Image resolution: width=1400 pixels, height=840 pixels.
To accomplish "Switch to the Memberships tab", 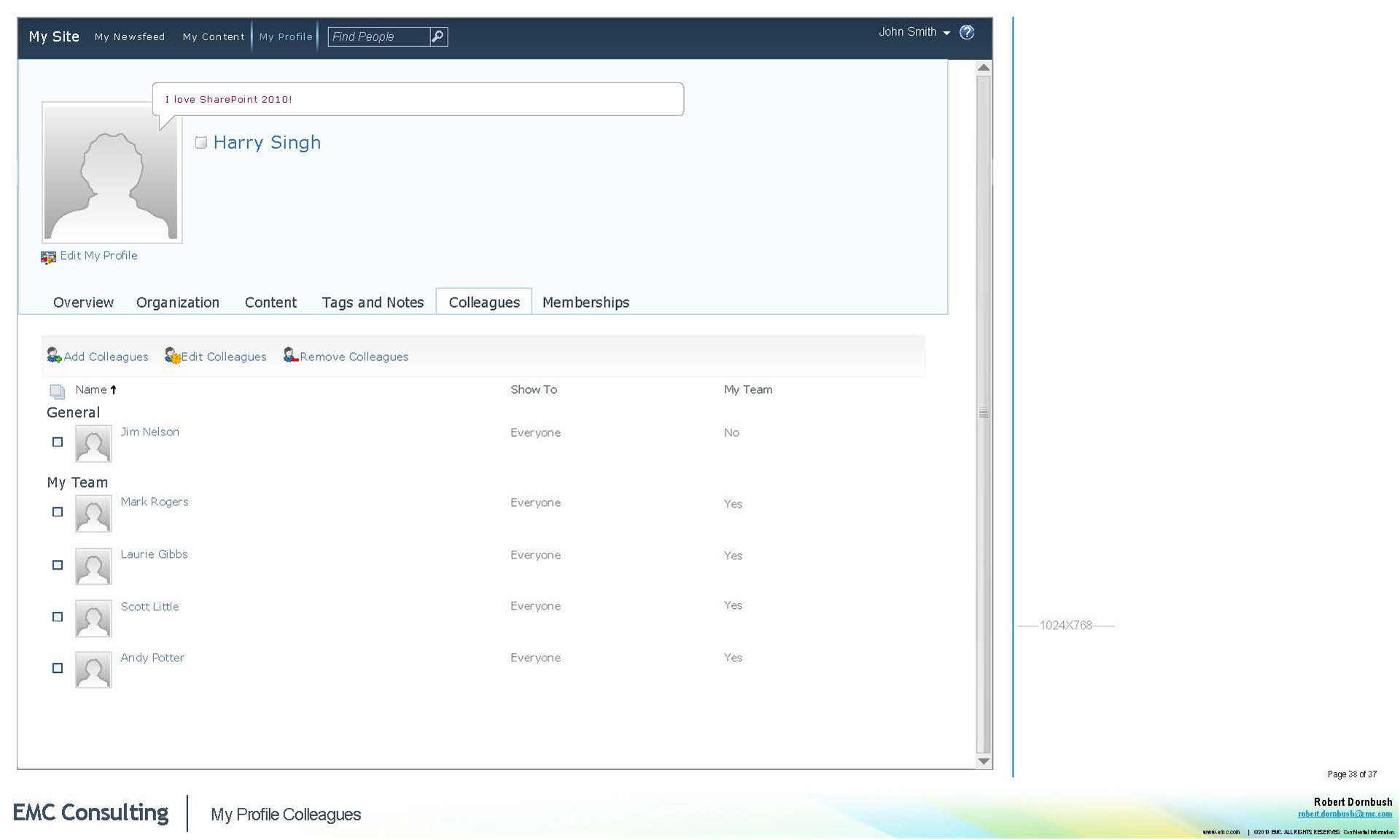I will (x=586, y=302).
